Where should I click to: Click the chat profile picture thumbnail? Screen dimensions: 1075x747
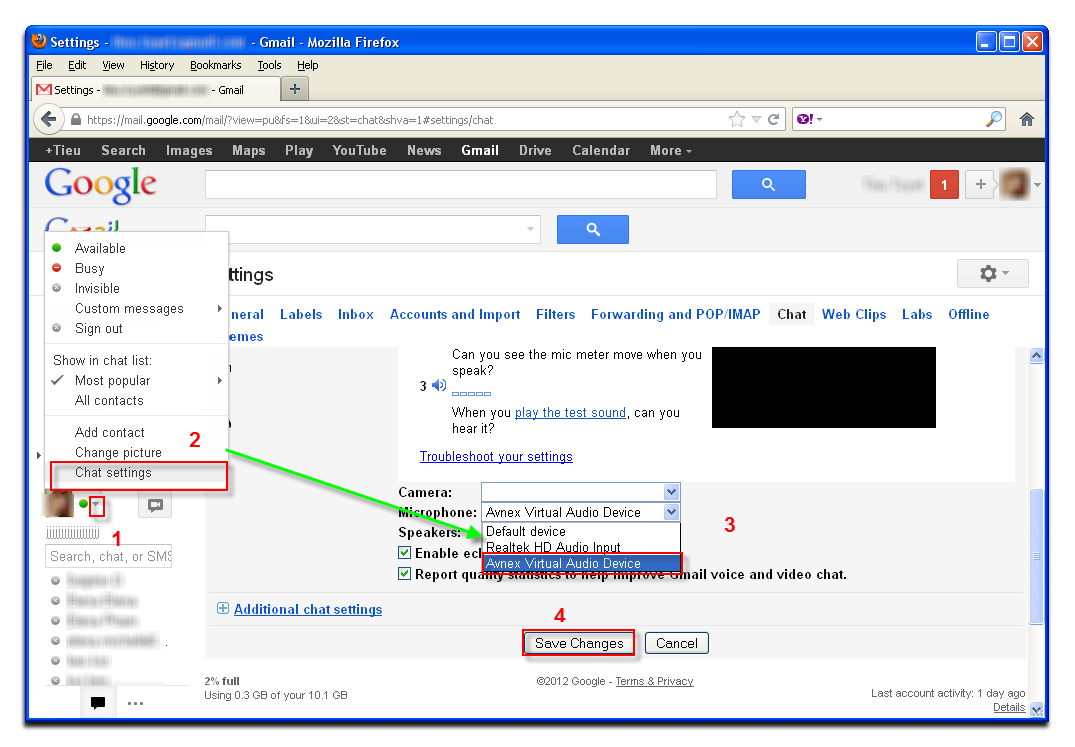(59, 505)
